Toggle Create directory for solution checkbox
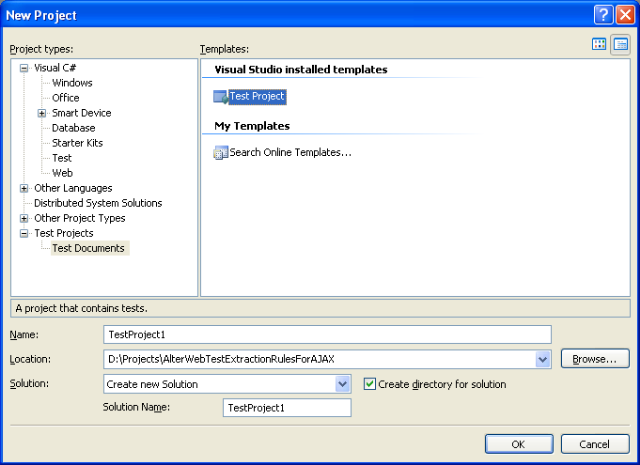The width and height of the screenshot is (640, 465). click(370, 384)
